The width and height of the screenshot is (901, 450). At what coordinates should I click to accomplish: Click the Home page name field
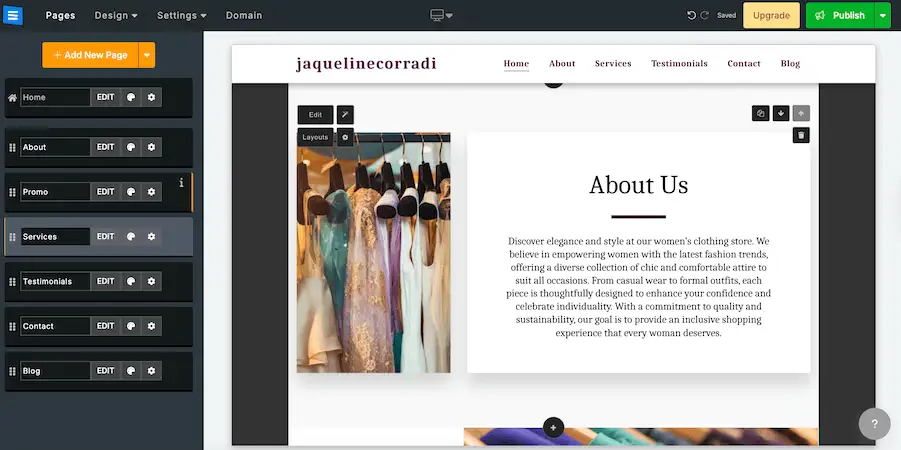55,97
